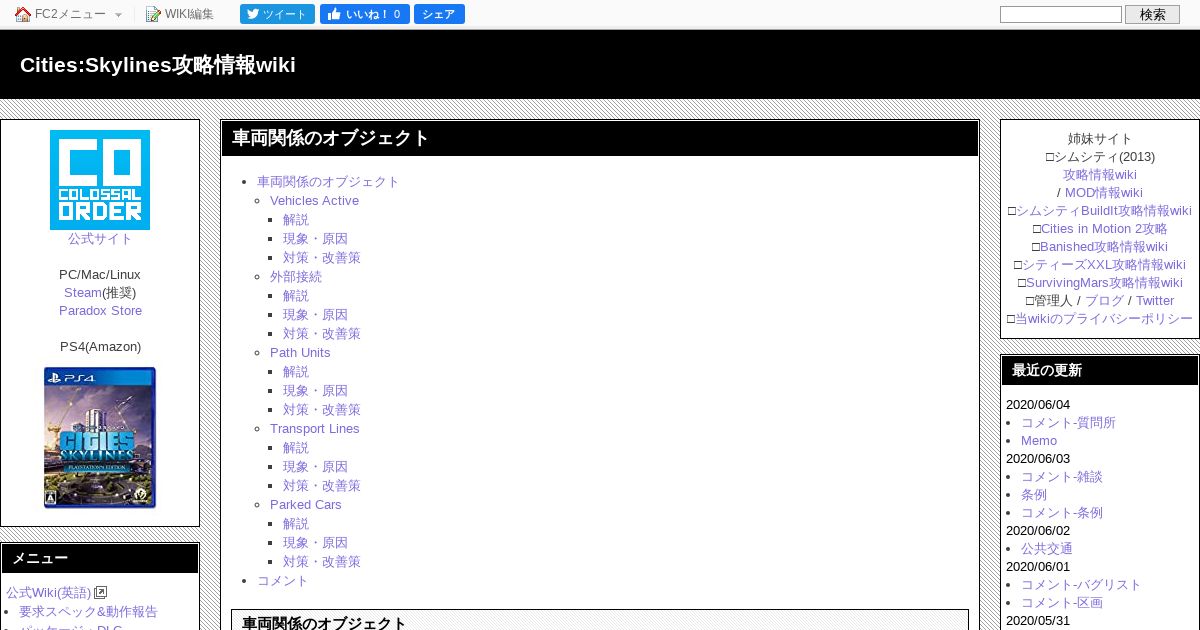Jump to Vehicles Active section
The width and height of the screenshot is (1200, 630).
314,201
